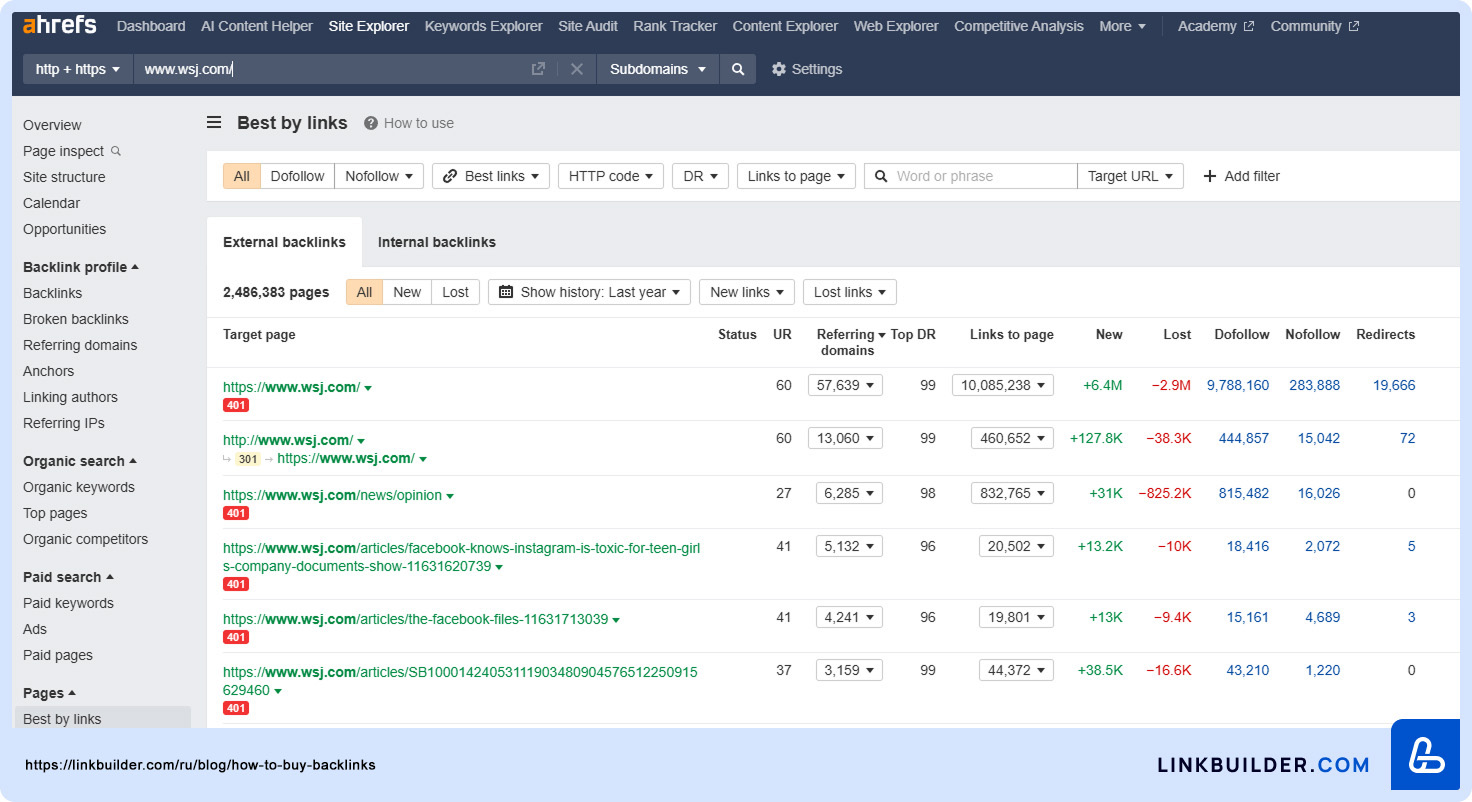Open Keywords Explorer in top navigation
The width and height of the screenshot is (1472, 802).
pos(484,26)
